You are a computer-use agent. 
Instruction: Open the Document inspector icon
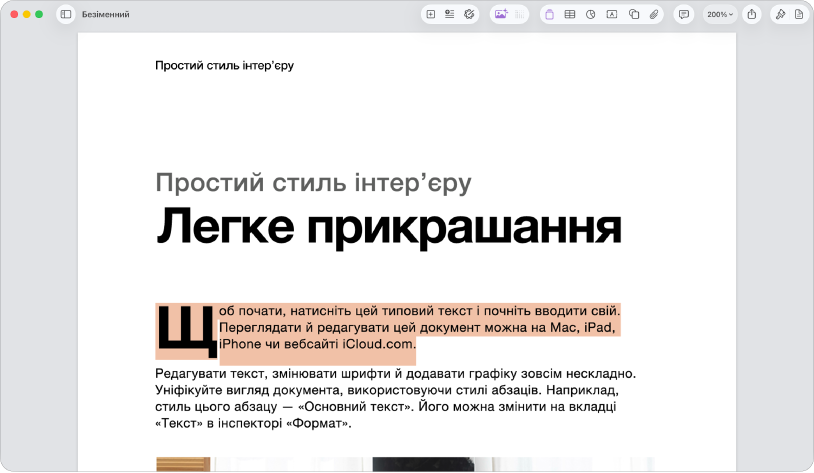799,15
